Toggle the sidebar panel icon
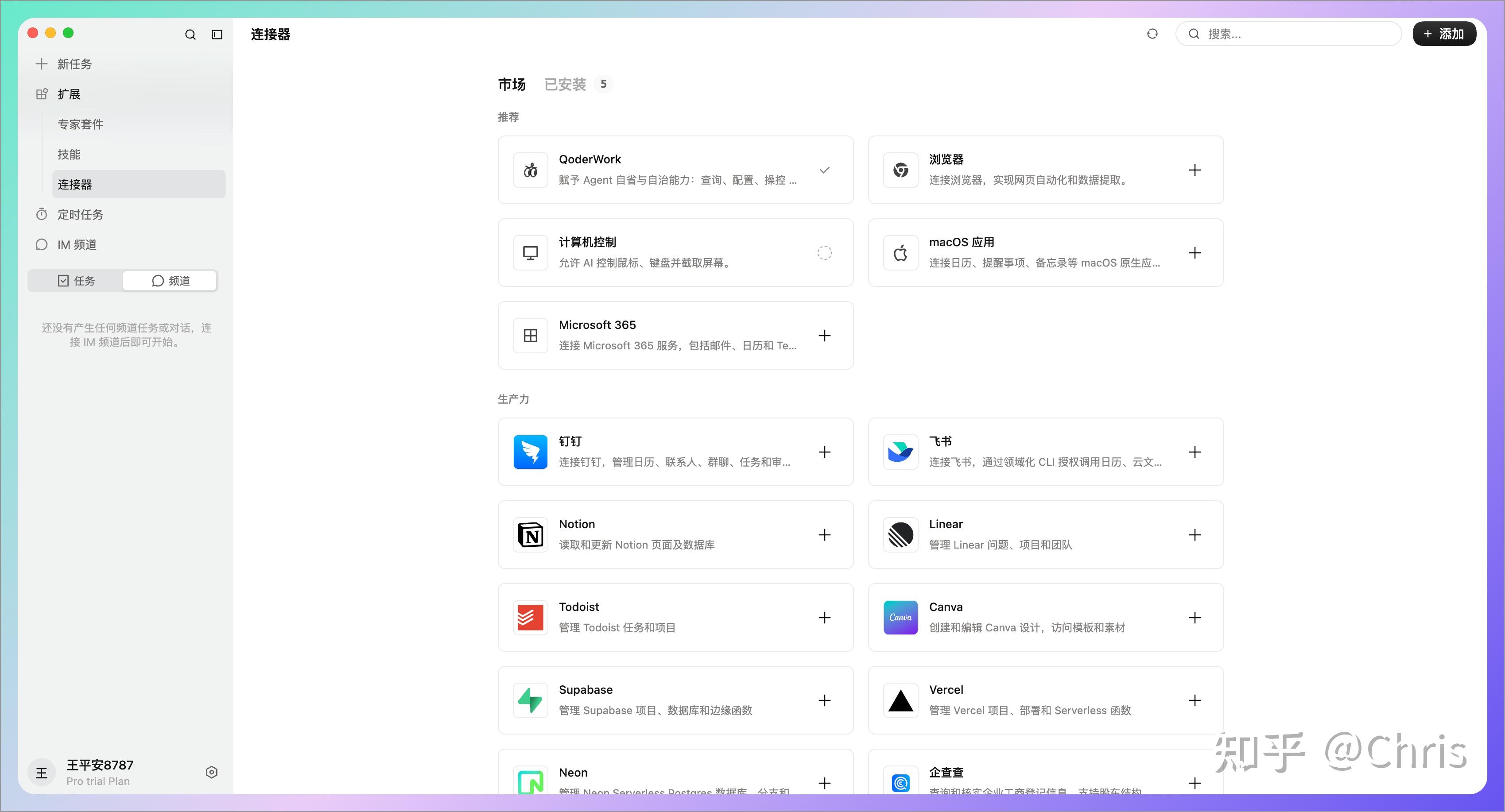This screenshot has height=812, width=1505. point(217,35)
